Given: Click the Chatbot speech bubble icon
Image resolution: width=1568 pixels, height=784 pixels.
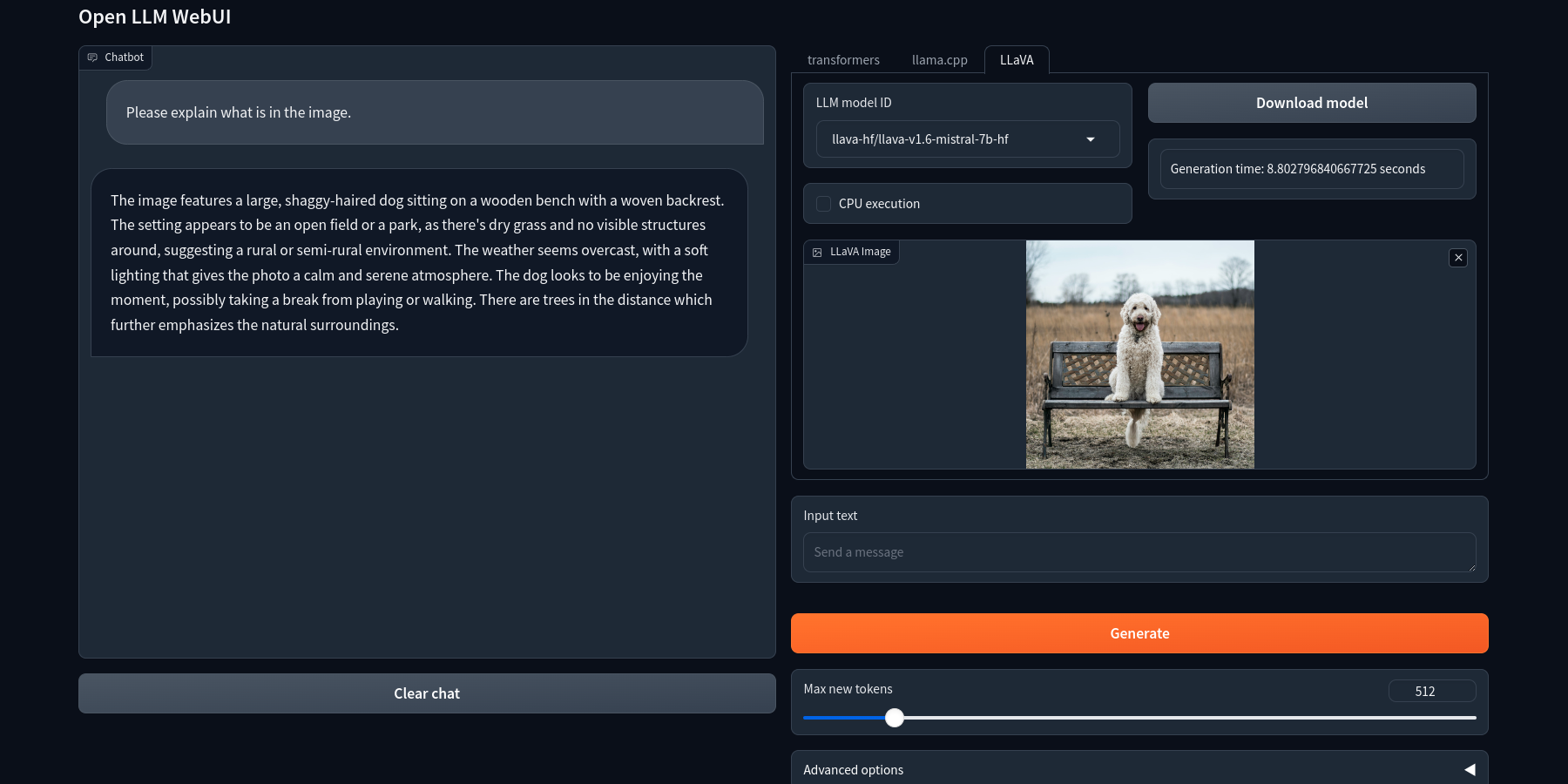Looking at the screenshot, I should tap(92, 57).
